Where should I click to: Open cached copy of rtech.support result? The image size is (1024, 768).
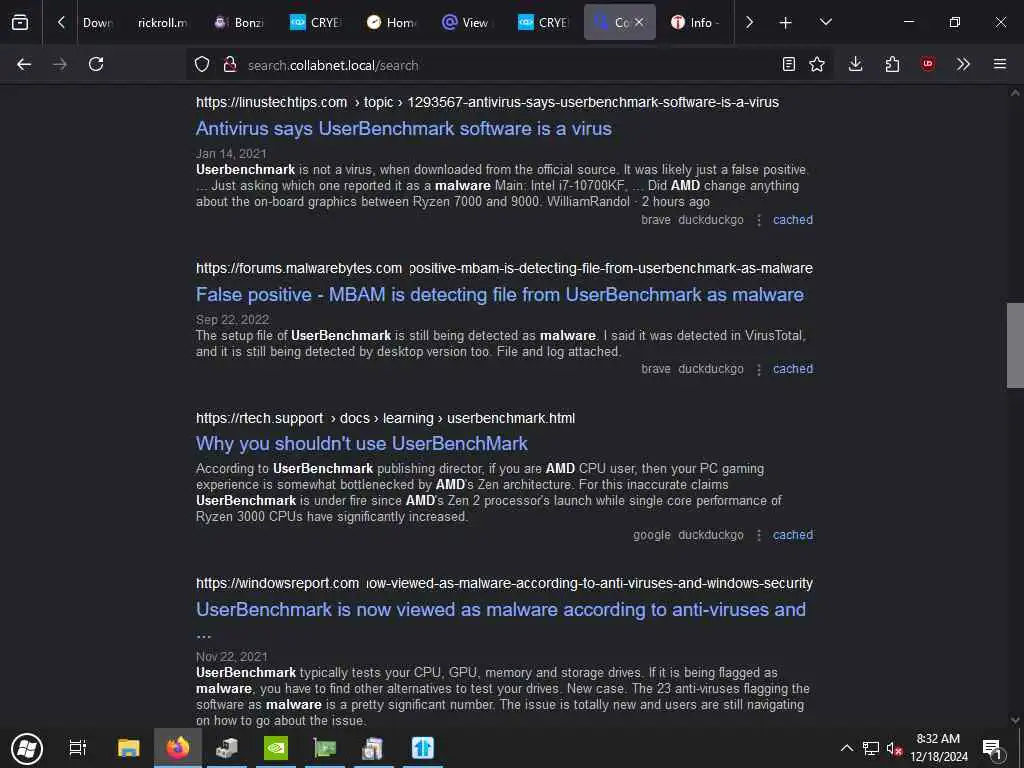point(793,535)
